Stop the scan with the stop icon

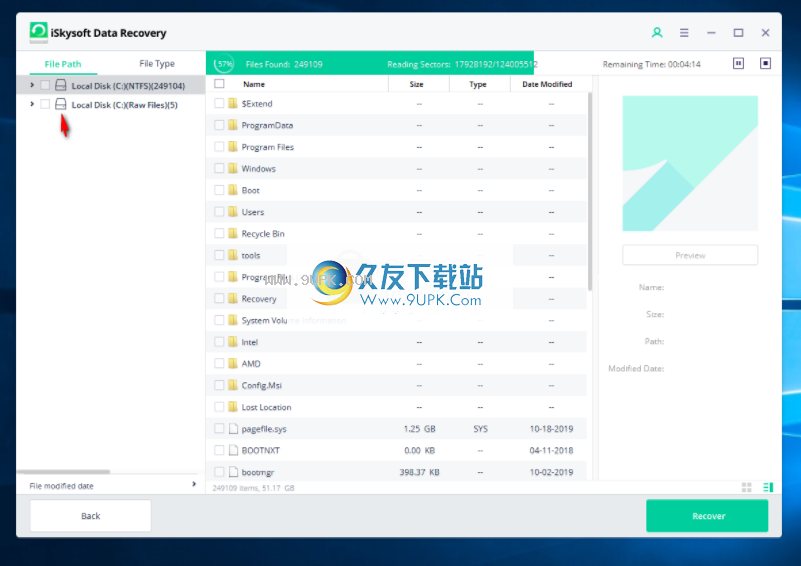pos(765,63)
